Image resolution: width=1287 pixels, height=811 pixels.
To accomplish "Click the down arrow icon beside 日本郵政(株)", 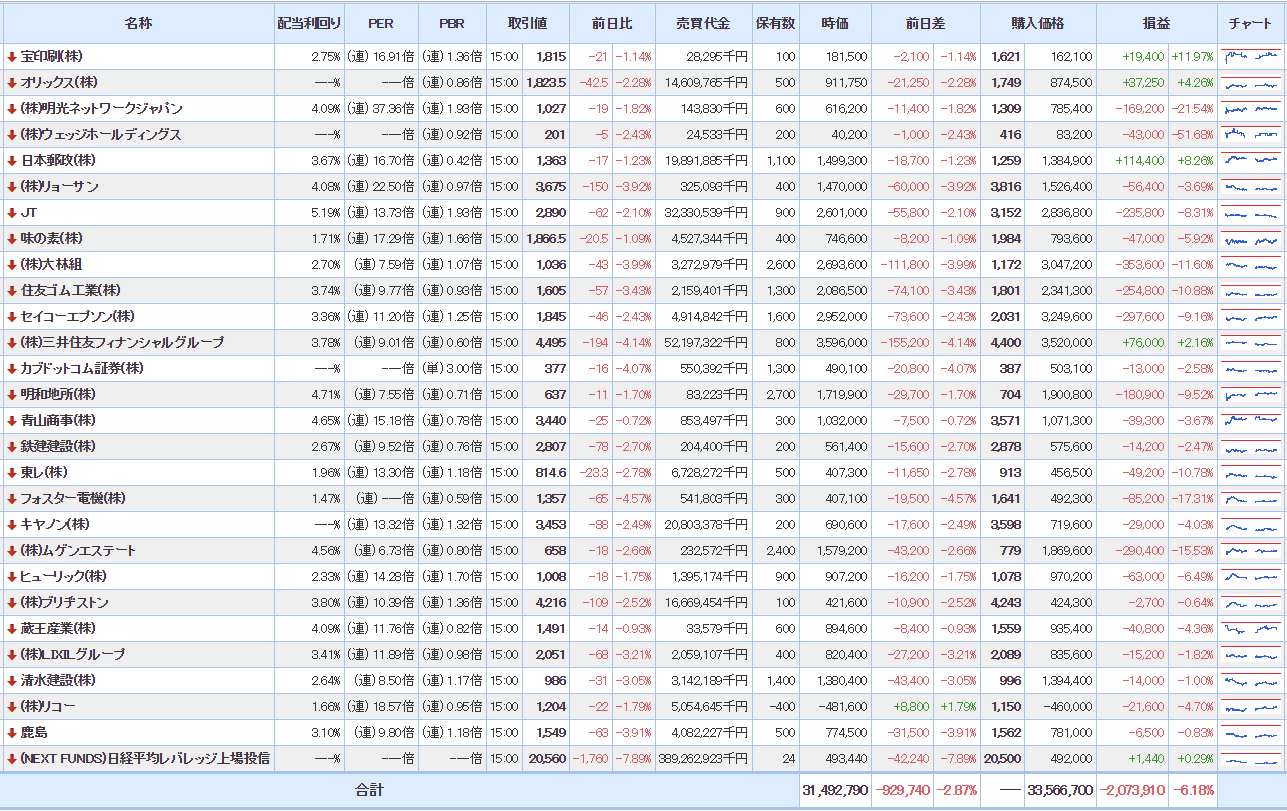I will (x=11, y=161).
